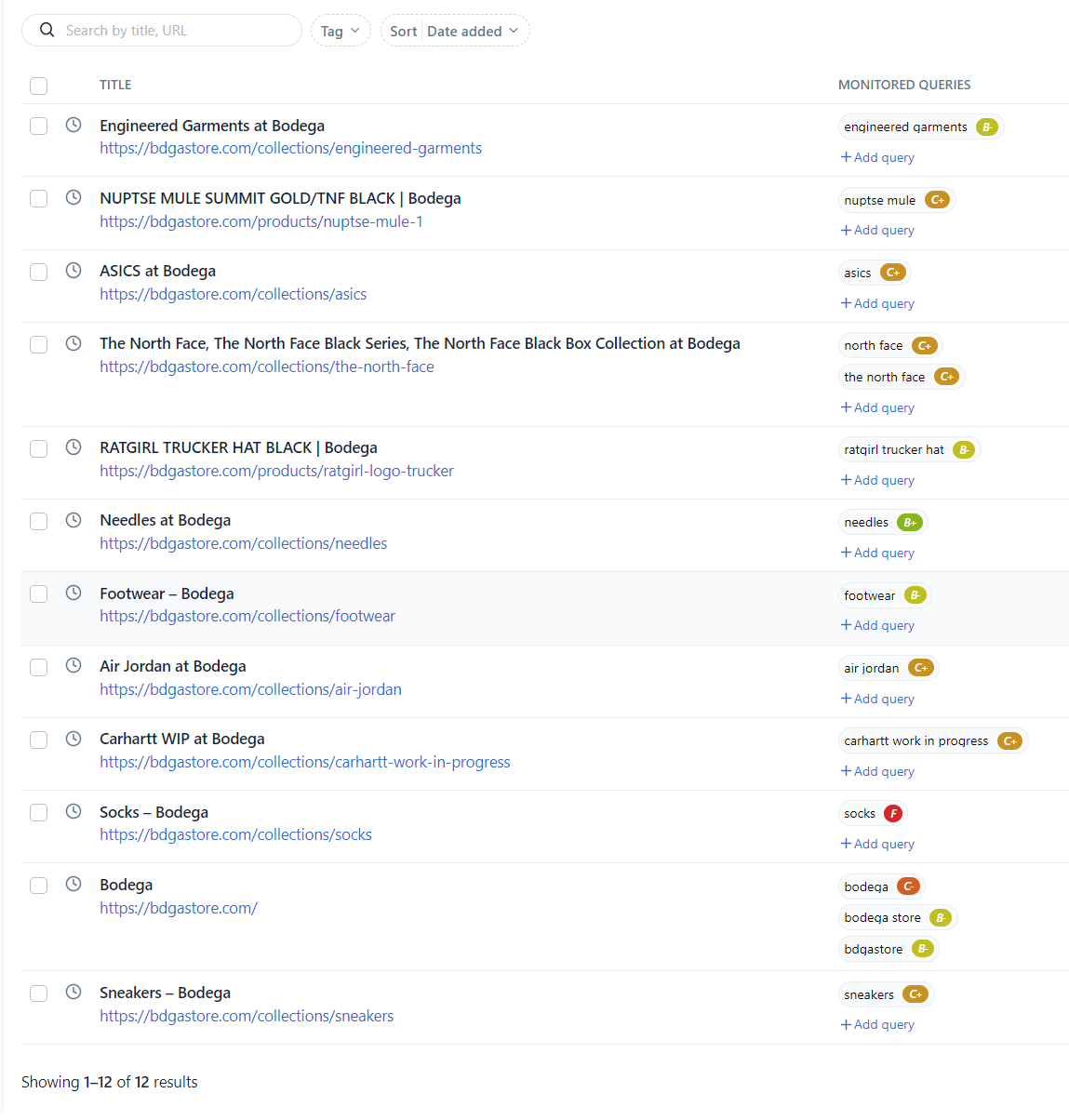Image resolution: width=1069 pixels, height=1120 pixels.
Task: Check the Footwear – Bodega row
Action: (38, 593)
